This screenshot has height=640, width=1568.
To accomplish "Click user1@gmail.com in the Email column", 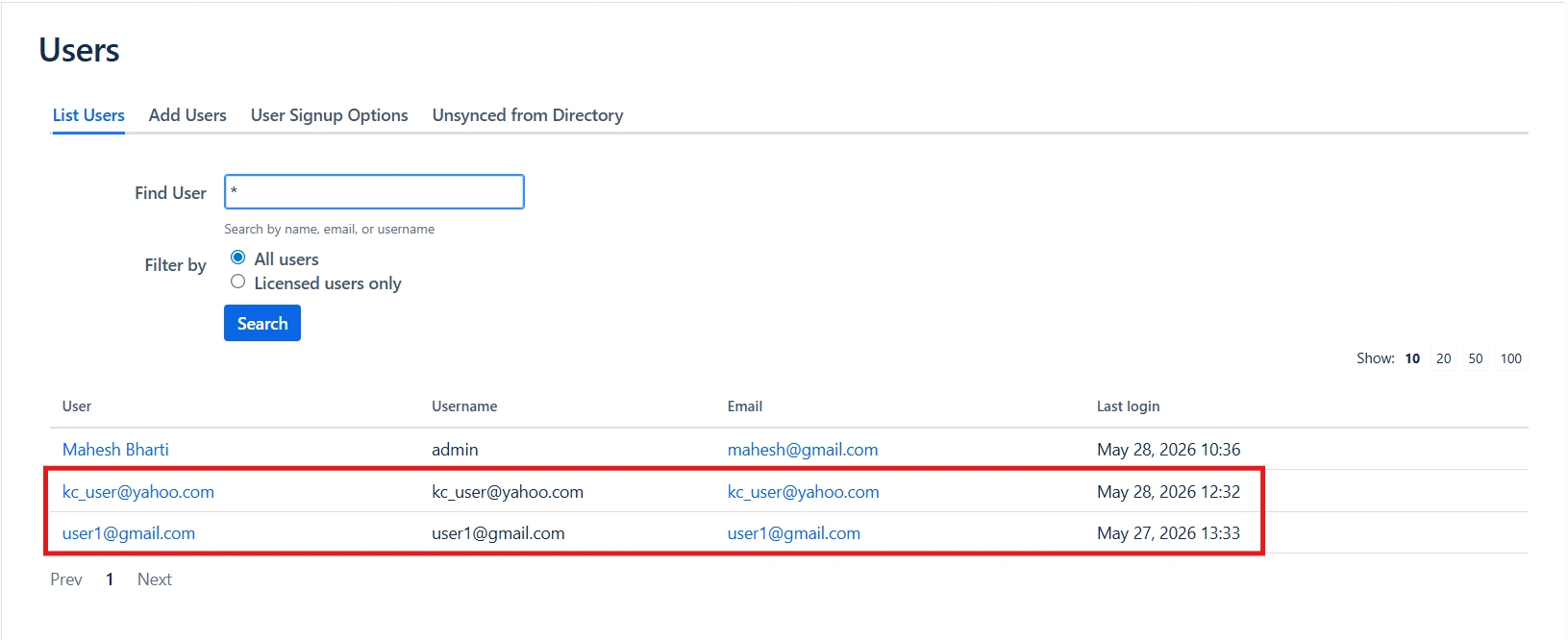I will pyautogui.click(x=794, y=533).
